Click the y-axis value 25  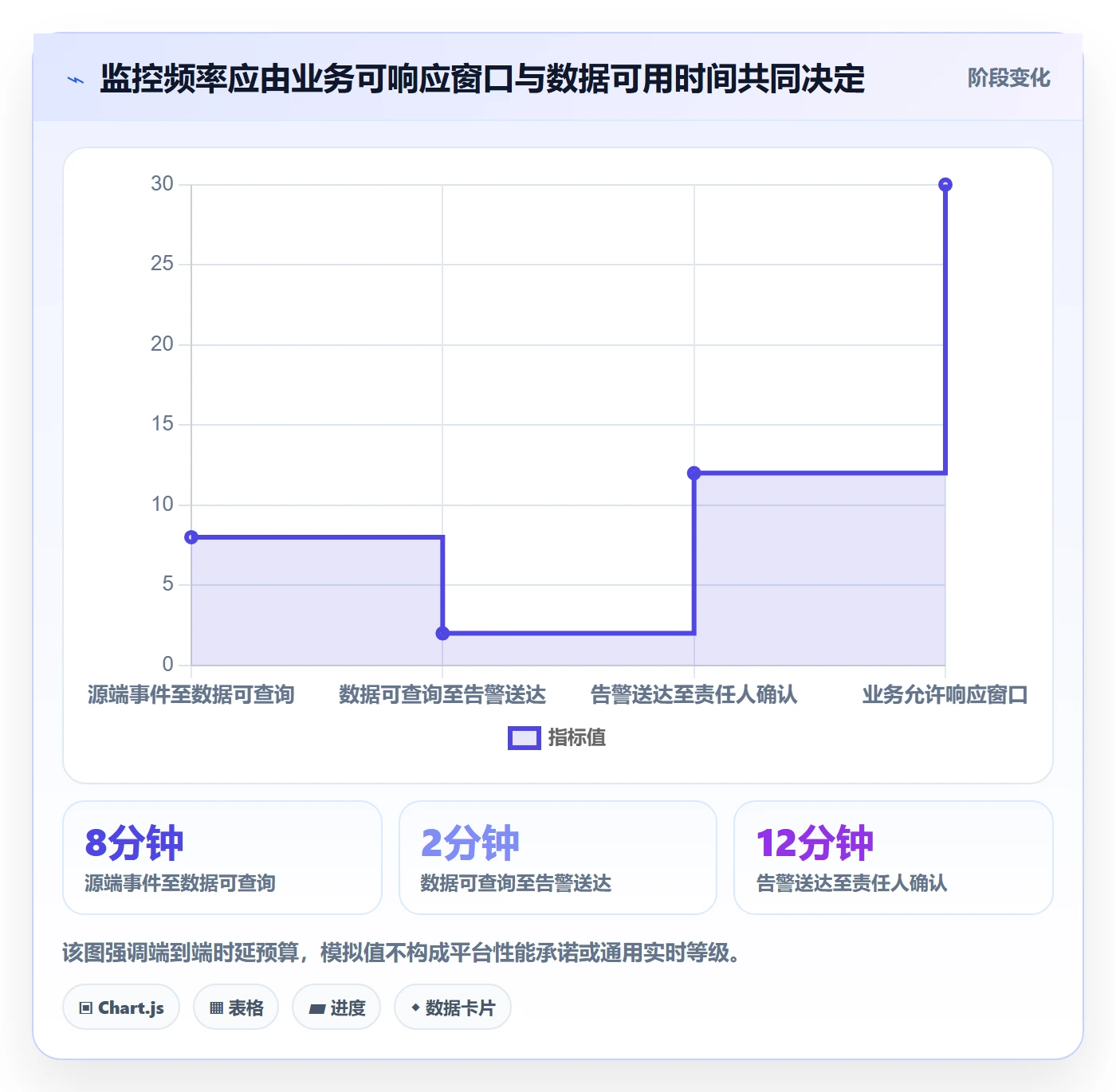click(x=162, y=264)
